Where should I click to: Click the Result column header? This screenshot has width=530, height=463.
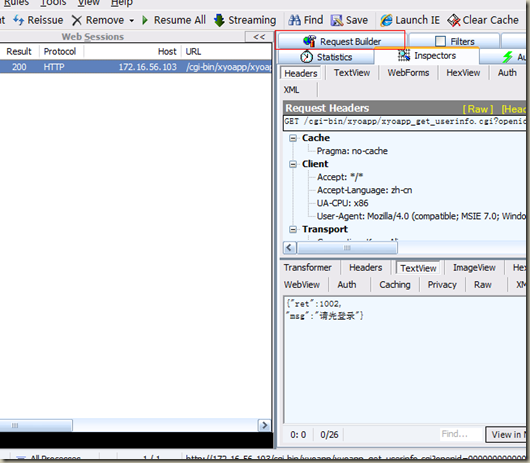tap(19, 52)
